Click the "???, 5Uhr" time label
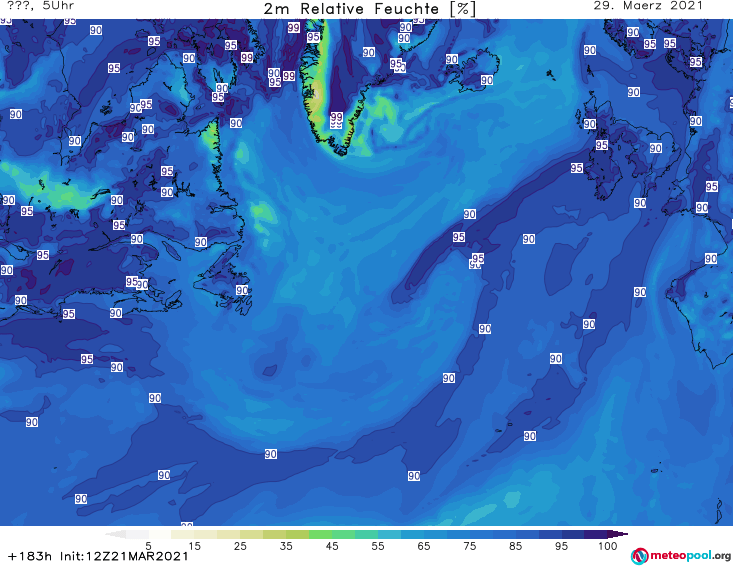Viewport: 733px width, 566px height. coord(41,6)
